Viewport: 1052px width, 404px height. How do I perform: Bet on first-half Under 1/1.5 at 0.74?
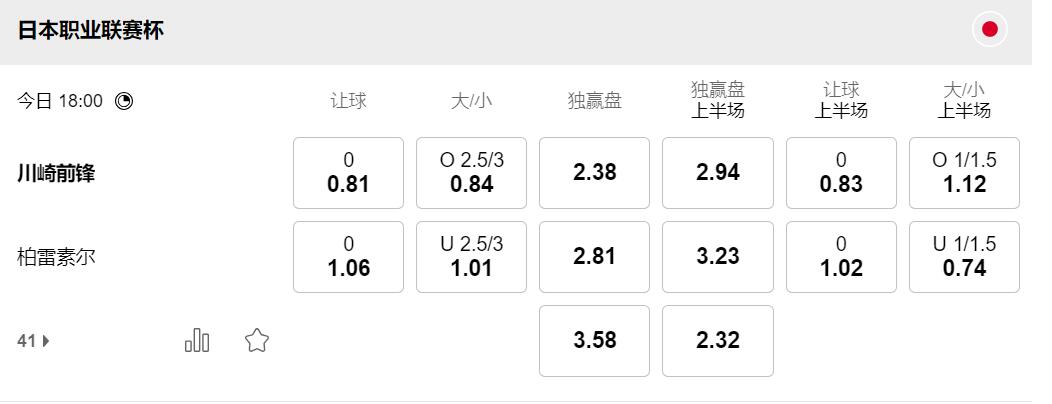[964, 257]
